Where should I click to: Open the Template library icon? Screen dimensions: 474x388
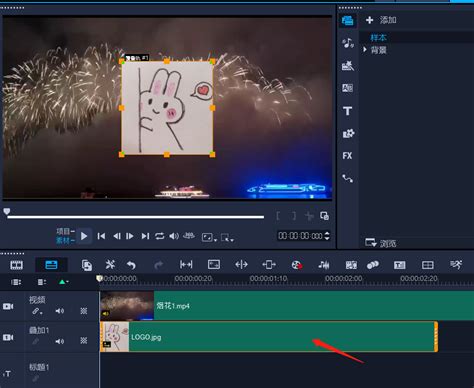point(347,66)
